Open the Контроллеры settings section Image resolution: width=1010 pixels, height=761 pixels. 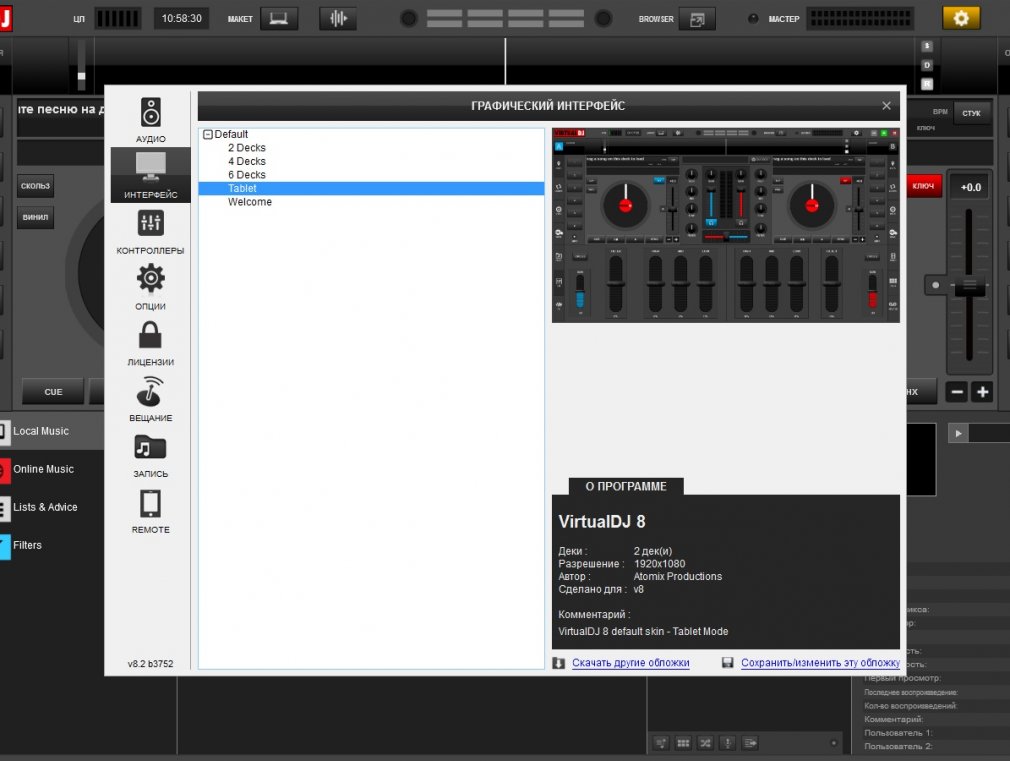click(151, 231)
